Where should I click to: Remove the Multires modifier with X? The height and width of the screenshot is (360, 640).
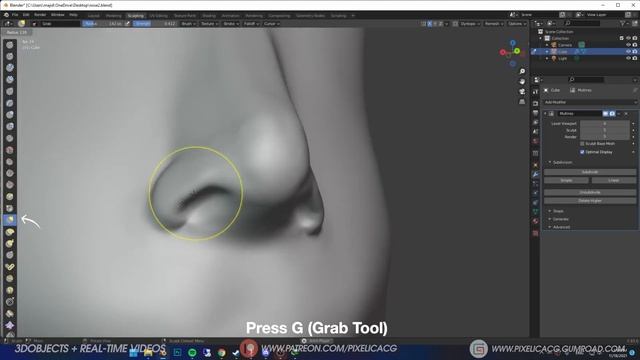tap(626, 113)
